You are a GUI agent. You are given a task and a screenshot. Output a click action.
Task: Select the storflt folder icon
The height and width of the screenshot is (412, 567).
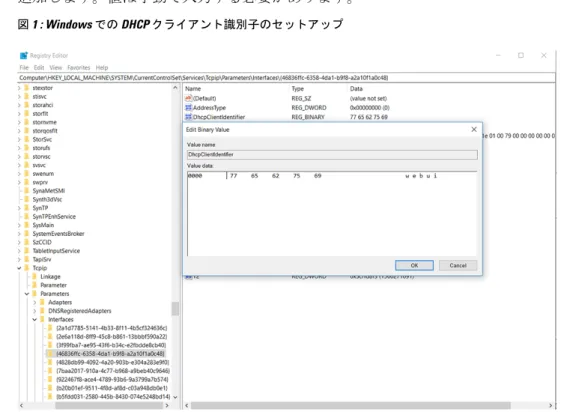coord(27,114)
